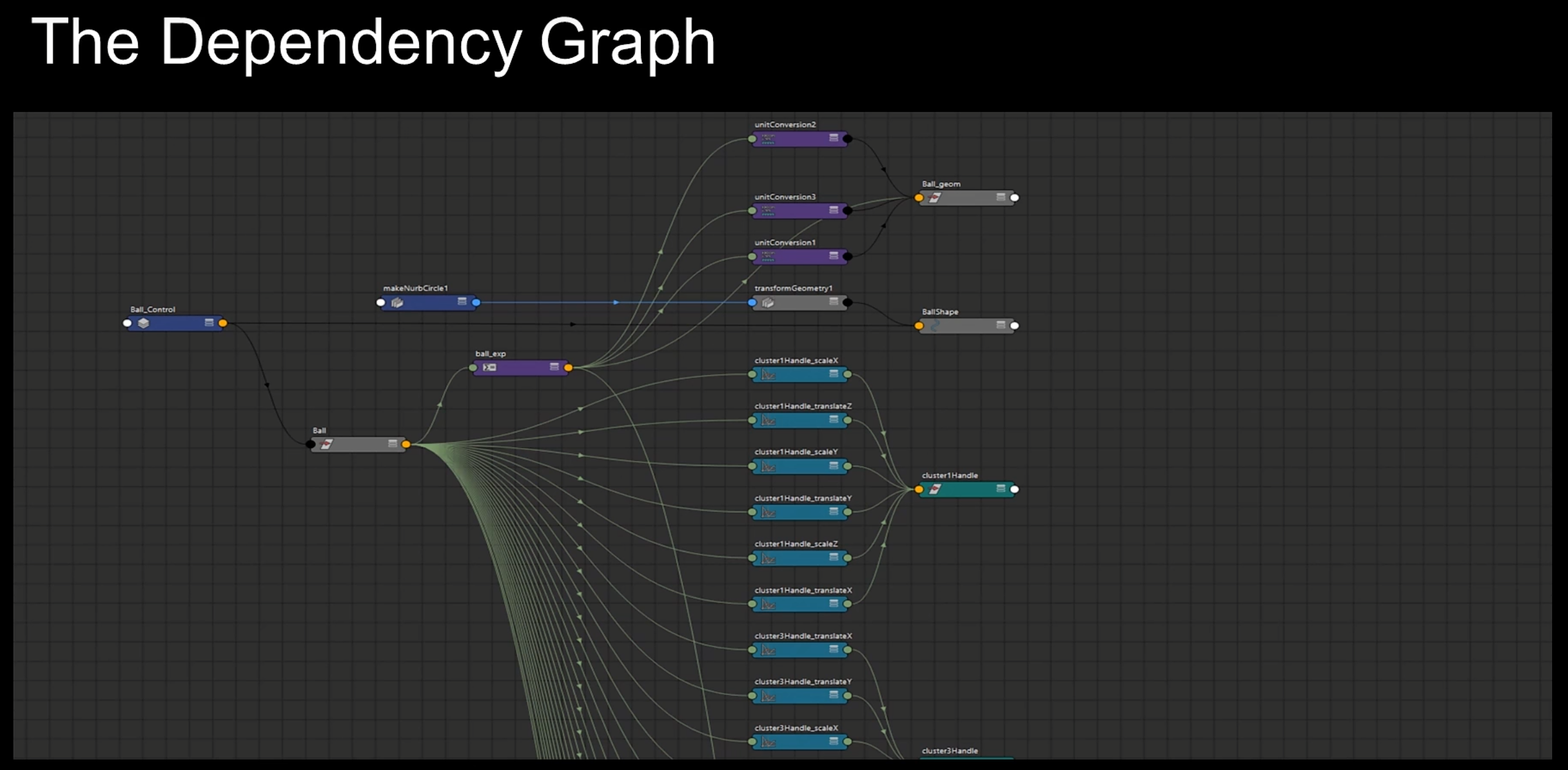Expand the cluster1Handle node's attribute list

[x=1001, y=489]
